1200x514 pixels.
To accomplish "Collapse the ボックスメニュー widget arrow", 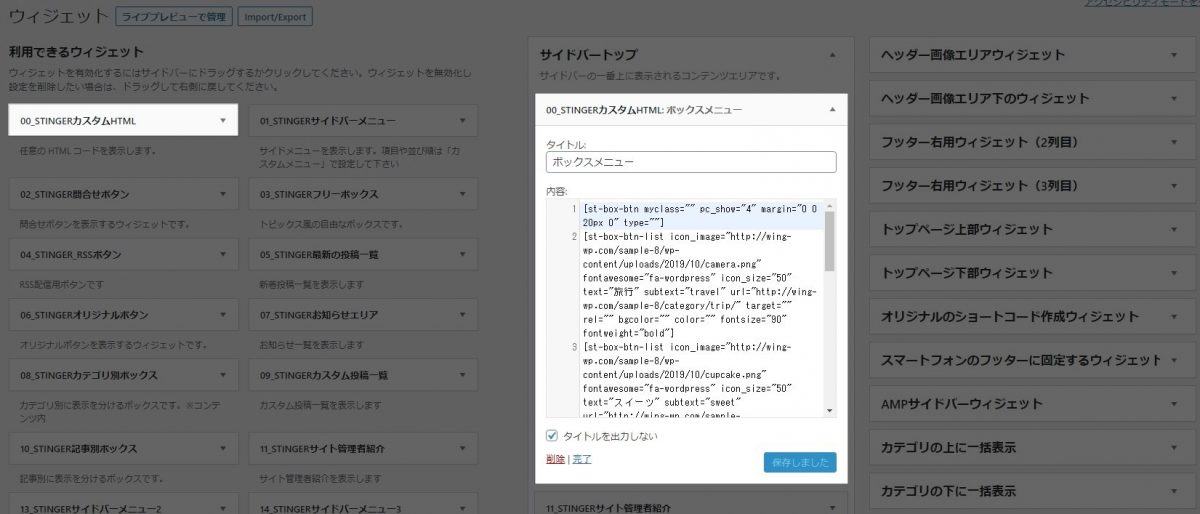I will pos(832,109).
